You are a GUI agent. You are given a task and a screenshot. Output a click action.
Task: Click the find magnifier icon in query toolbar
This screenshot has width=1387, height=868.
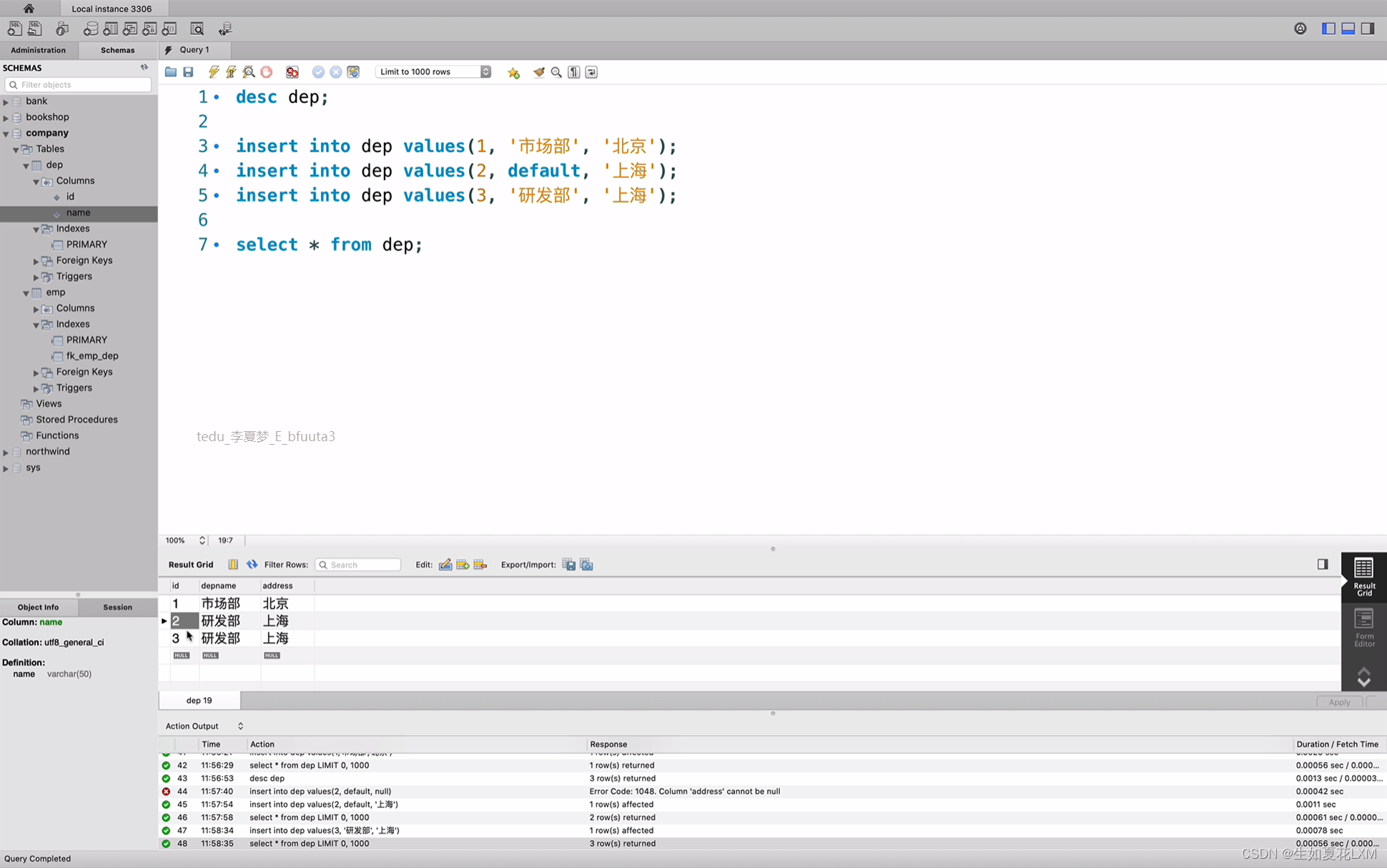point(556,72)
